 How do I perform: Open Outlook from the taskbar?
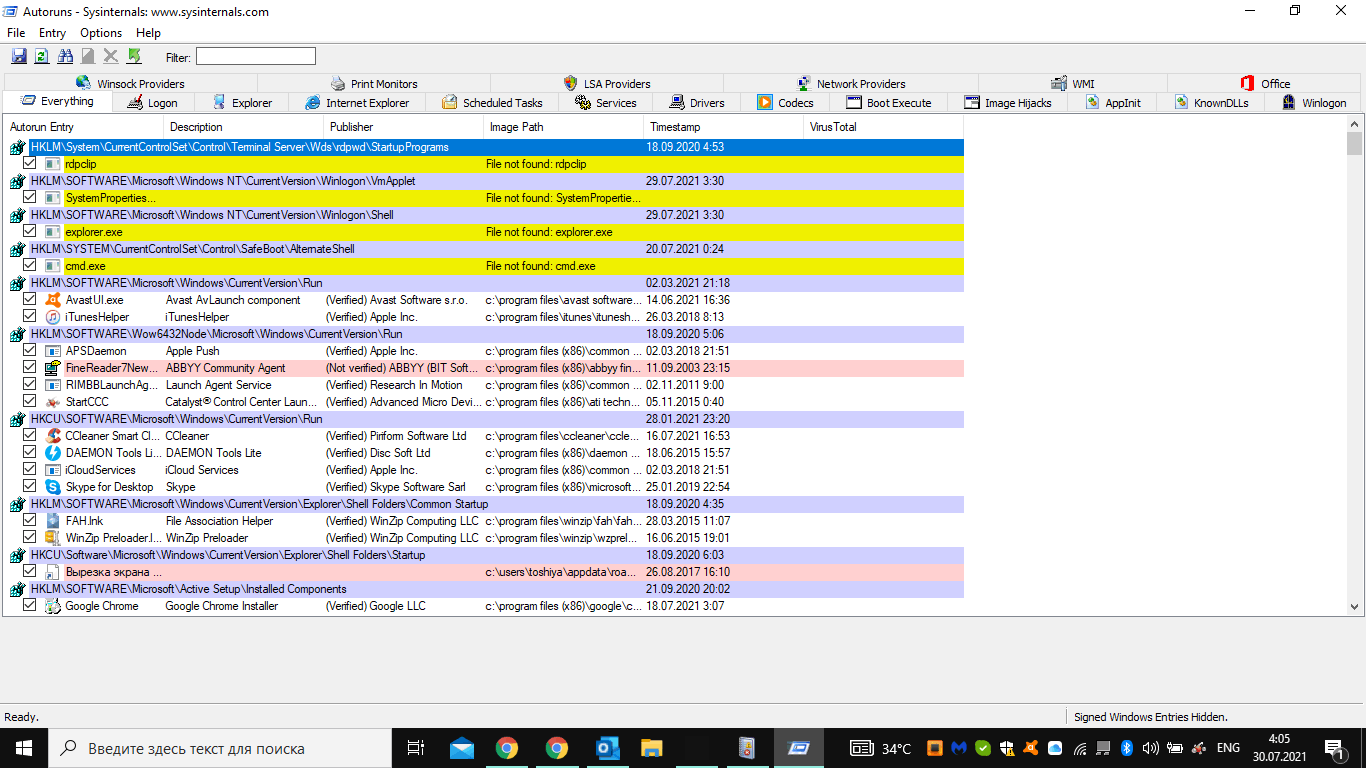[x=607, y=748]
